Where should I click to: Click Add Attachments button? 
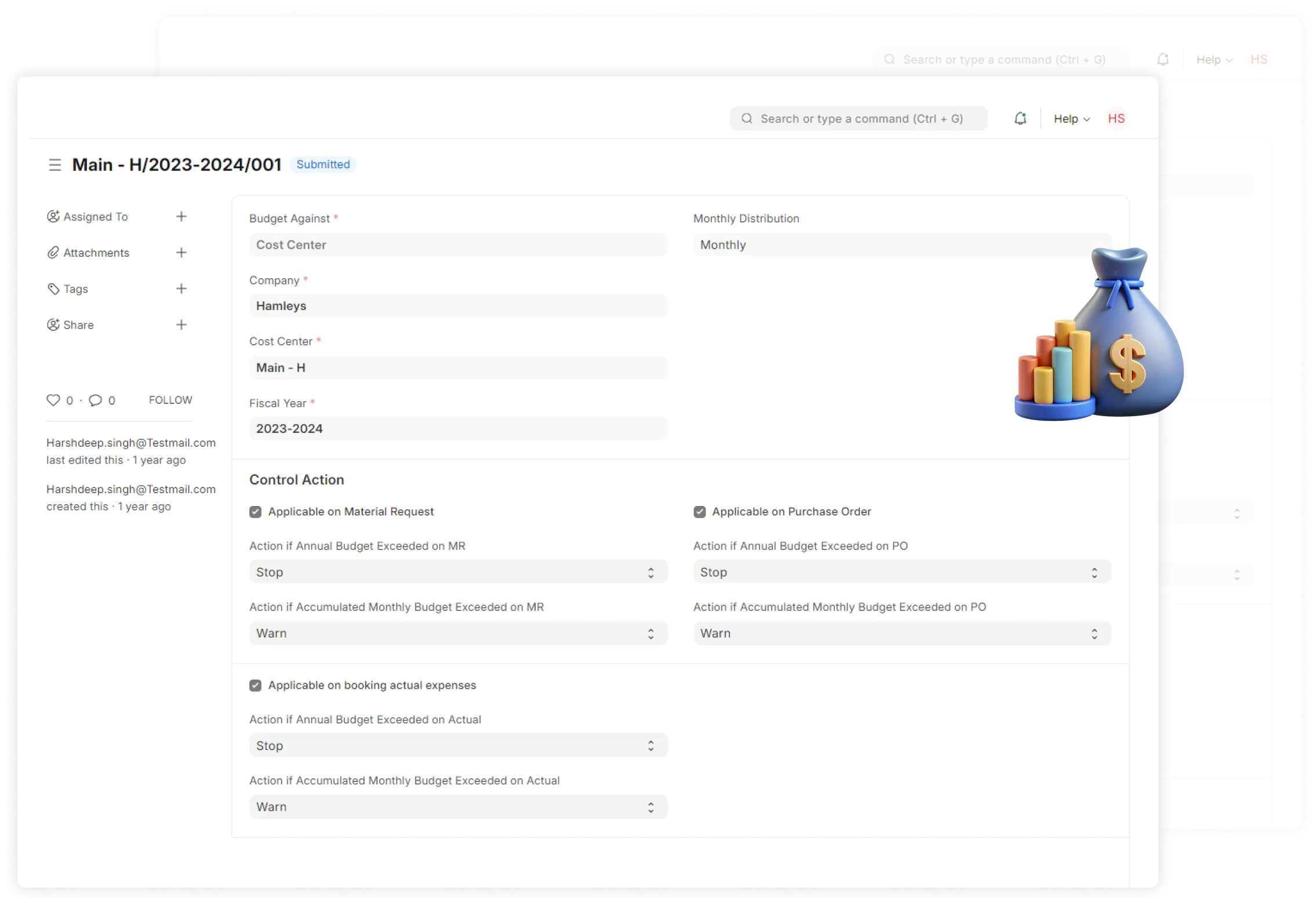tap(181, 253)
